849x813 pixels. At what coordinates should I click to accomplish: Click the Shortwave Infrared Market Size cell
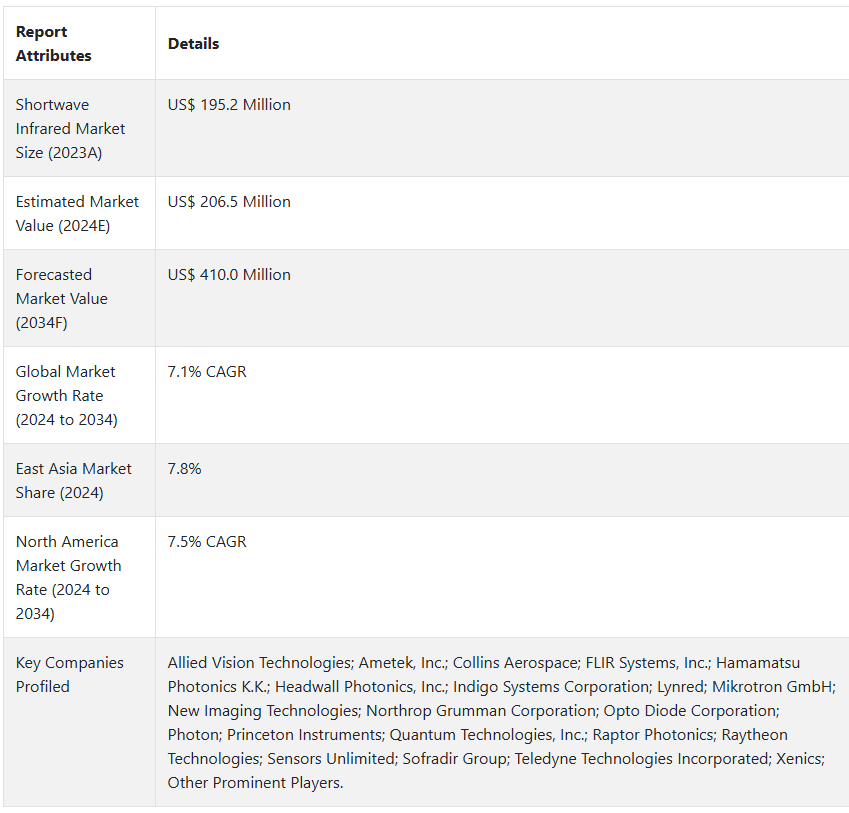[x=70, y=128]
